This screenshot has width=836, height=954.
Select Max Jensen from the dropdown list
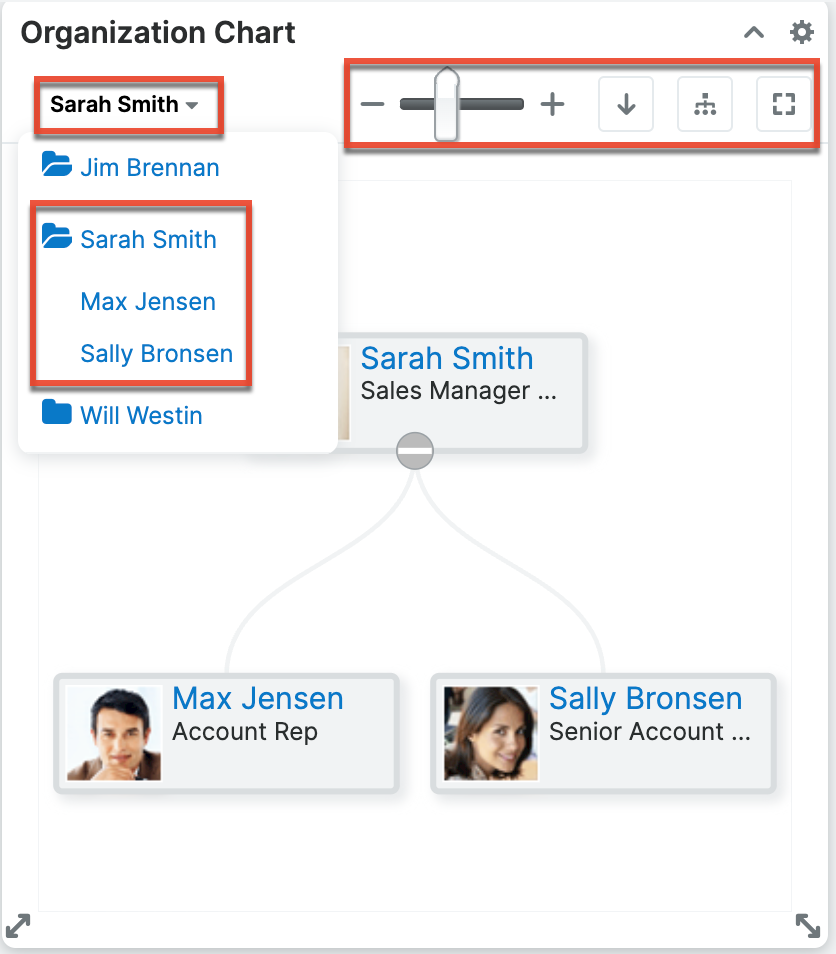[x=147, y=301]
